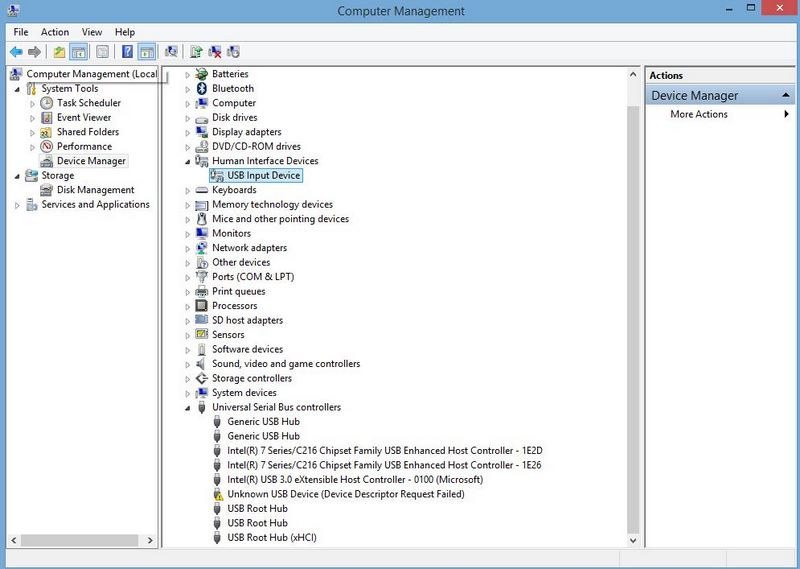Select Host Controller - 1E2D entry
Screen dimensions: 800x569
pos(385,451)
